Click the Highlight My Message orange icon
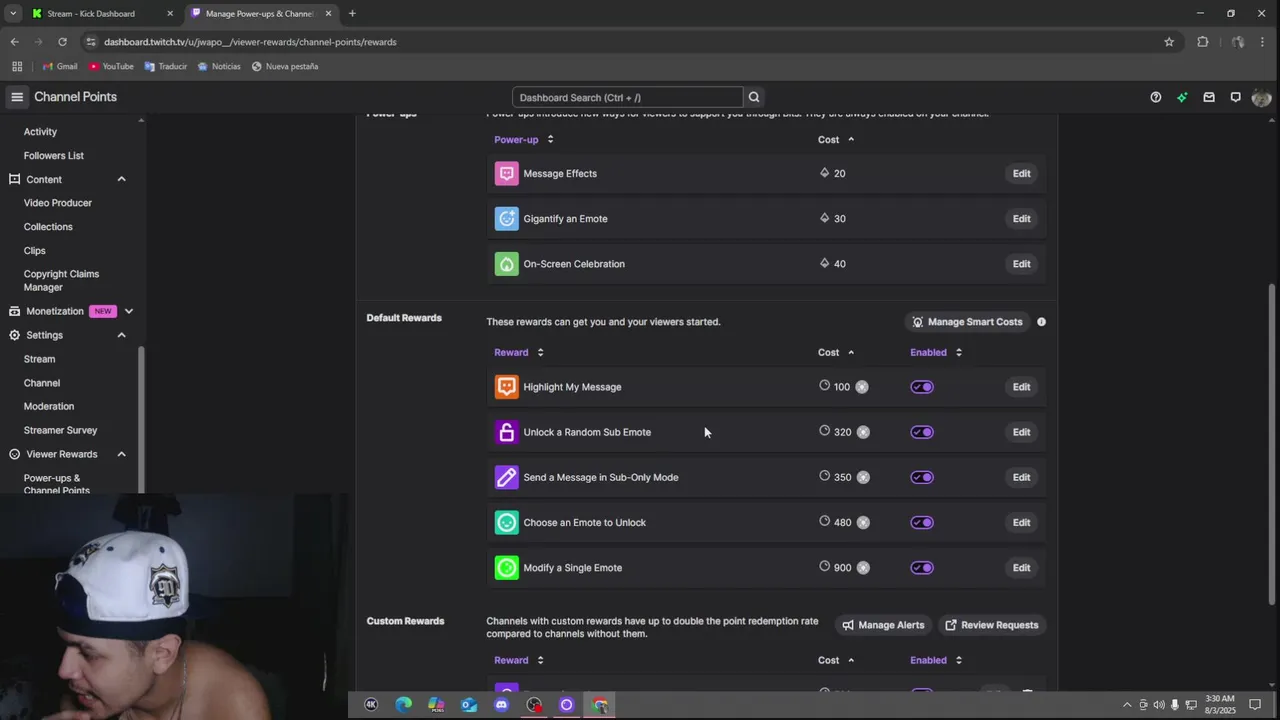The height and width of the screenshot is (720, 1280). click(x=507, y=387)
